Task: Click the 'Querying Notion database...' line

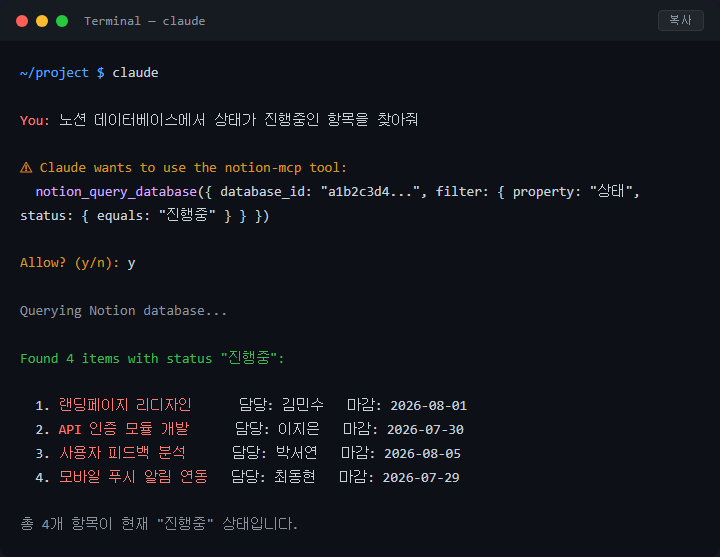Action: [124, 311]
